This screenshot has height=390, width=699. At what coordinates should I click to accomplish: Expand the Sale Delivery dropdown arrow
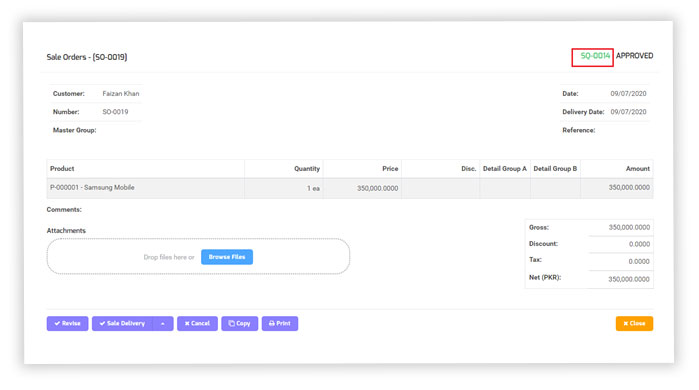(x=163, y=323)
